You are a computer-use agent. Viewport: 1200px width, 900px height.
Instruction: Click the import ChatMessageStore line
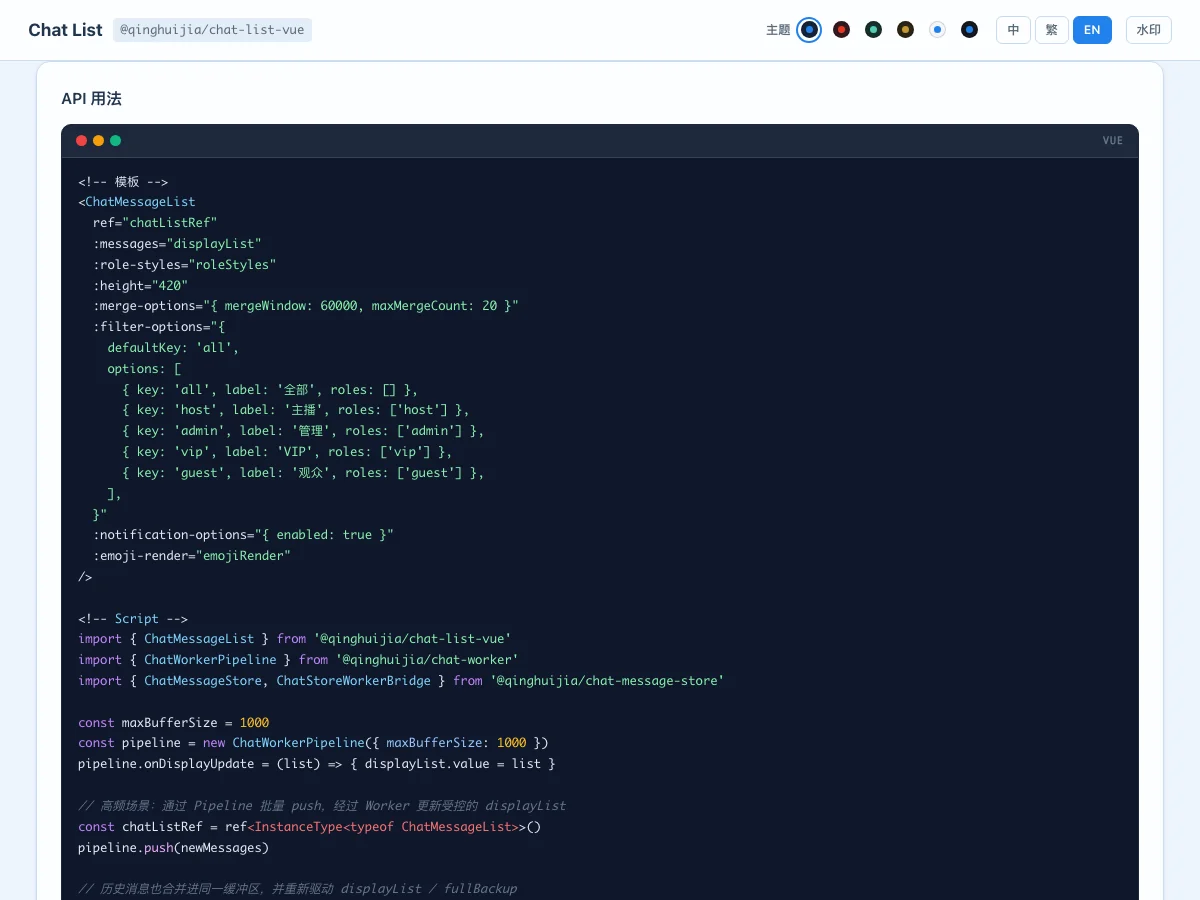point(401,680)
